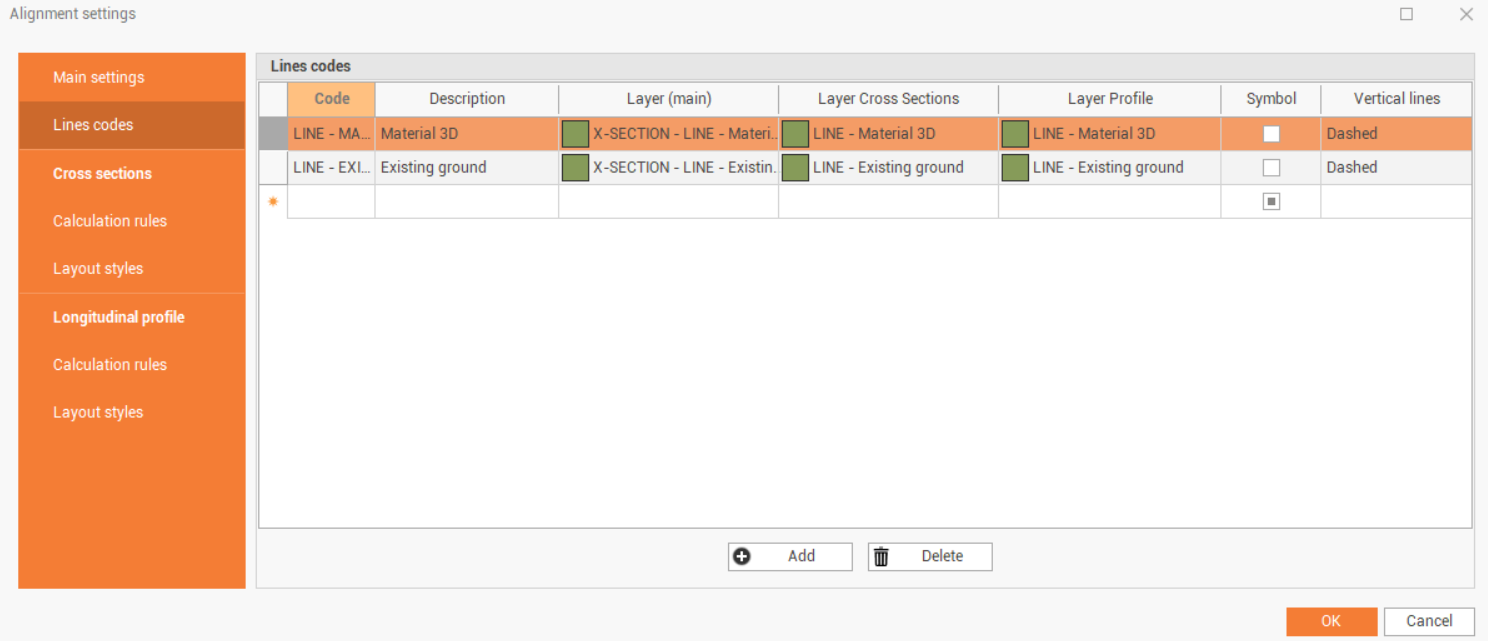Toggle Symbol checkbox for Existing ground row
The height and width of the screenshot is (641, 1488).
pyautogui.click(x=1271, y=168)
